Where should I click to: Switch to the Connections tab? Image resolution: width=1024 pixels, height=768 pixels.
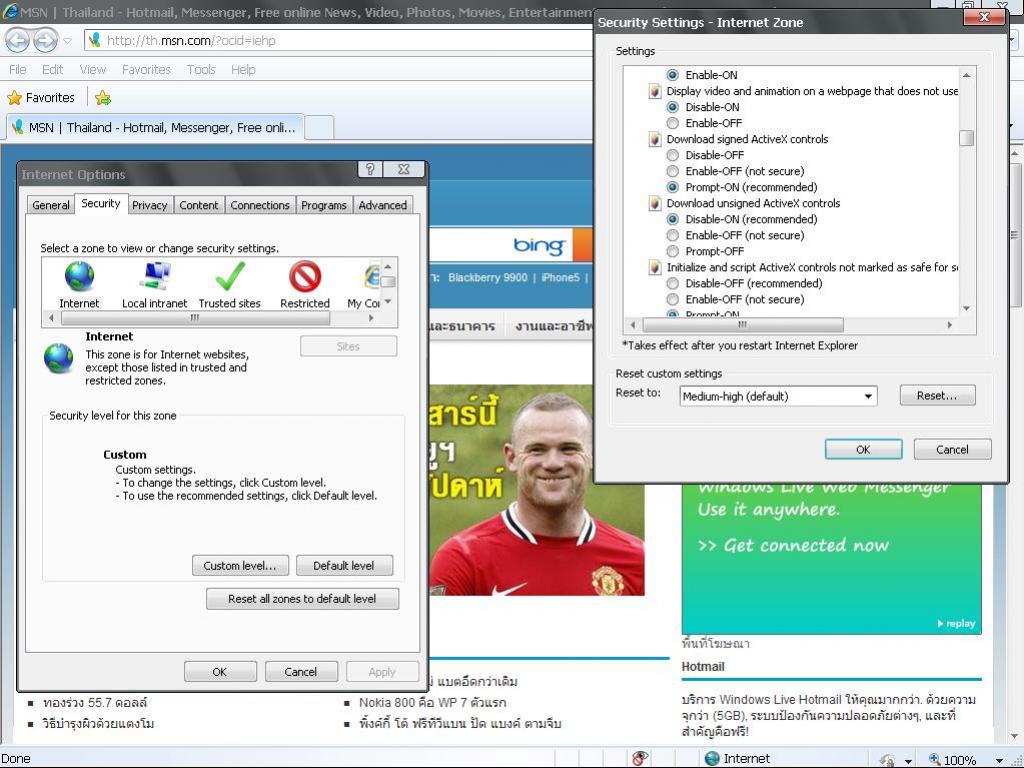(260, 205)
